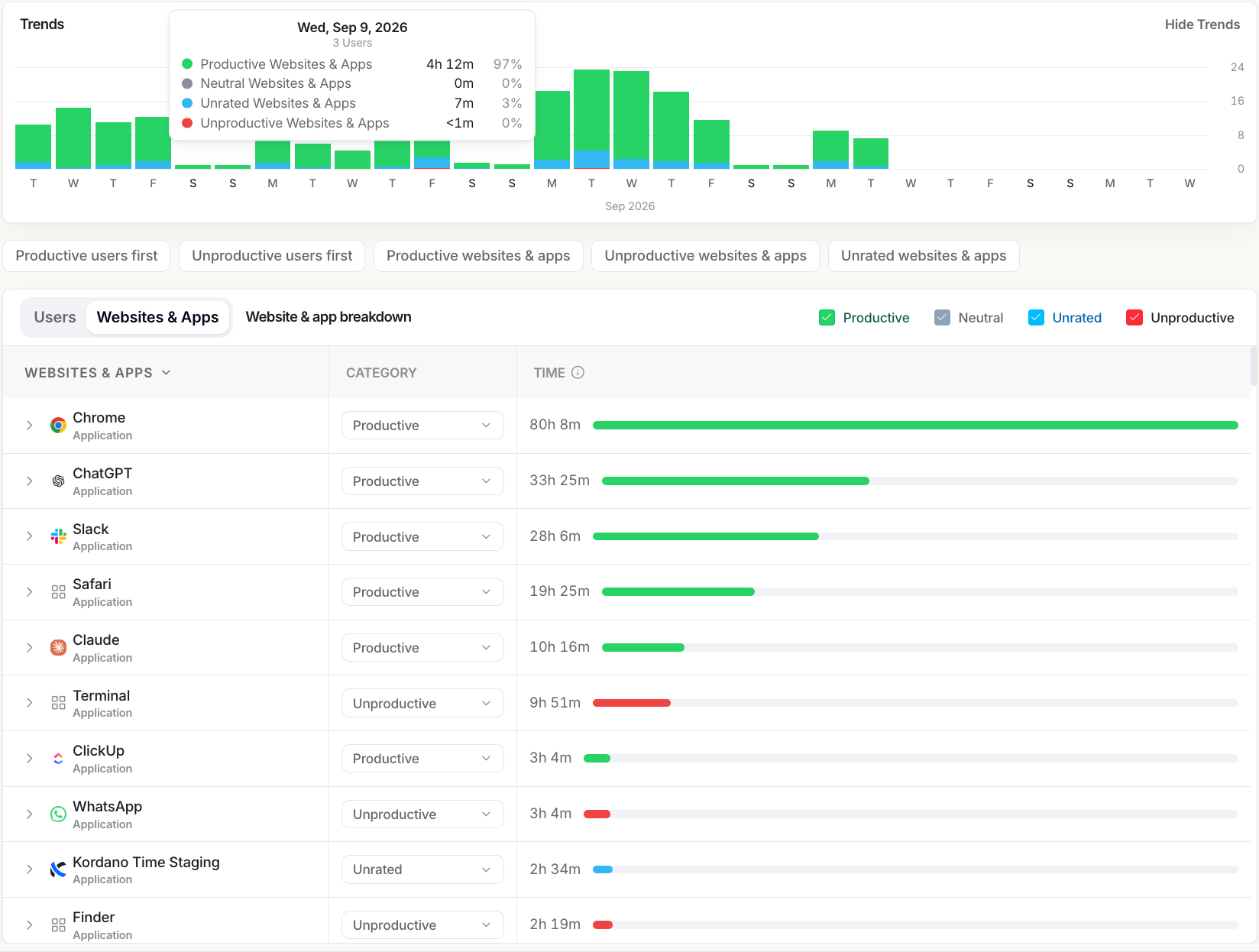The image size is (1259, 952).
Task: Expand the Finder row chevron
Action: coord(29,925)
